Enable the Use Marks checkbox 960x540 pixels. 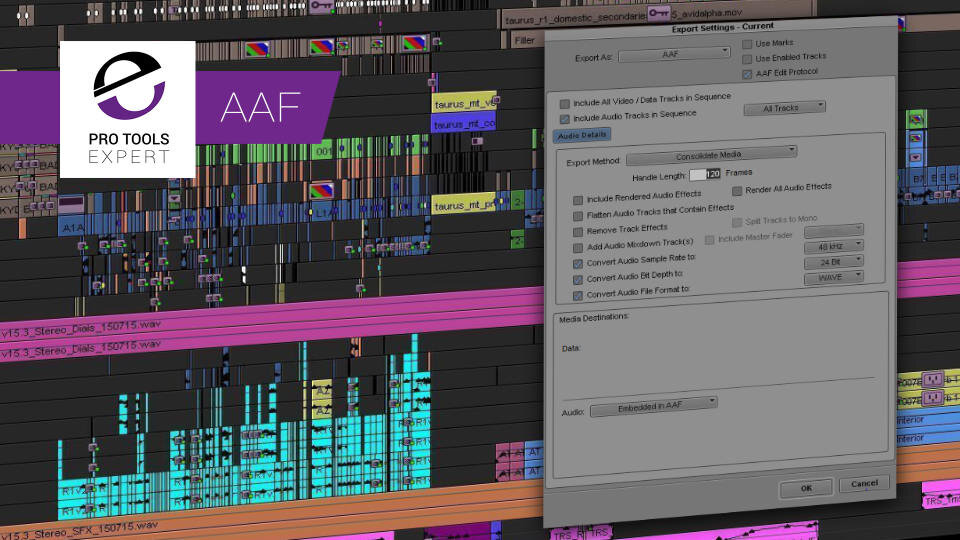tap(747, 44)
